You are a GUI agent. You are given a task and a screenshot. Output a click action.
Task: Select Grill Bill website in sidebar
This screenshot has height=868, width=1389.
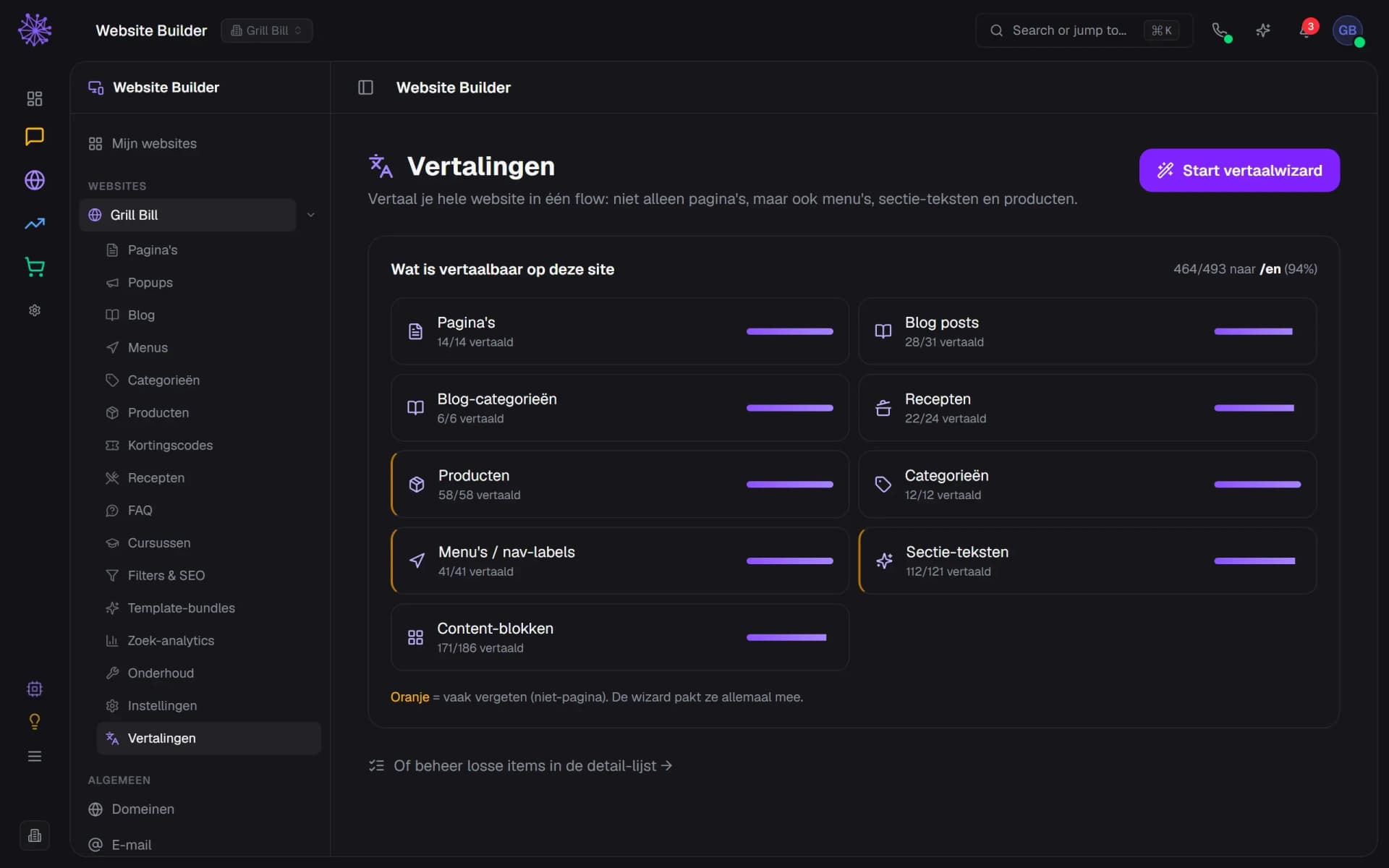[x=187, y=215]
